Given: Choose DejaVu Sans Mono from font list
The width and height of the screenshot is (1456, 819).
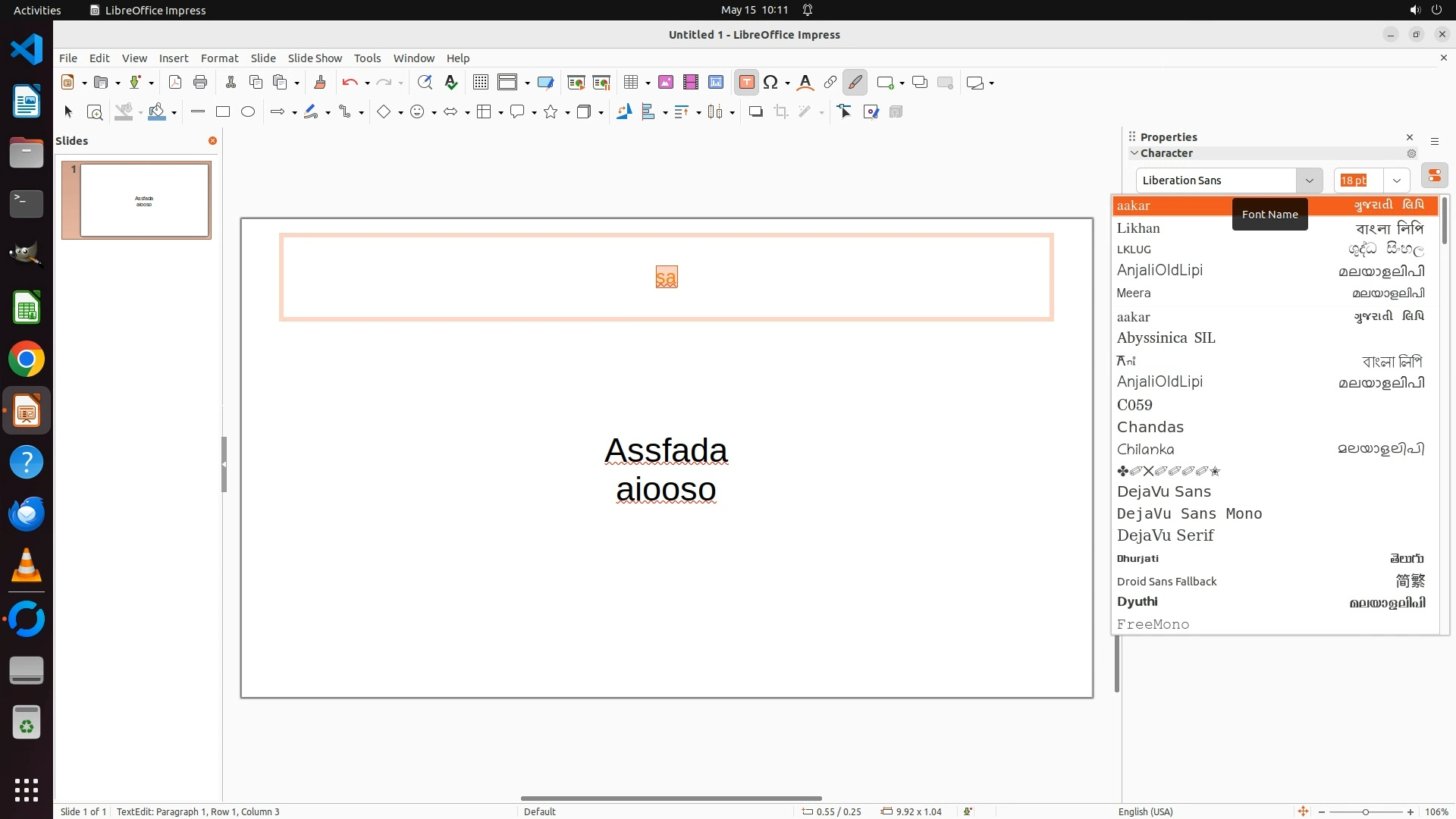Looking at the screenshot, I should pyautogui.click(x=1189, y=513).
